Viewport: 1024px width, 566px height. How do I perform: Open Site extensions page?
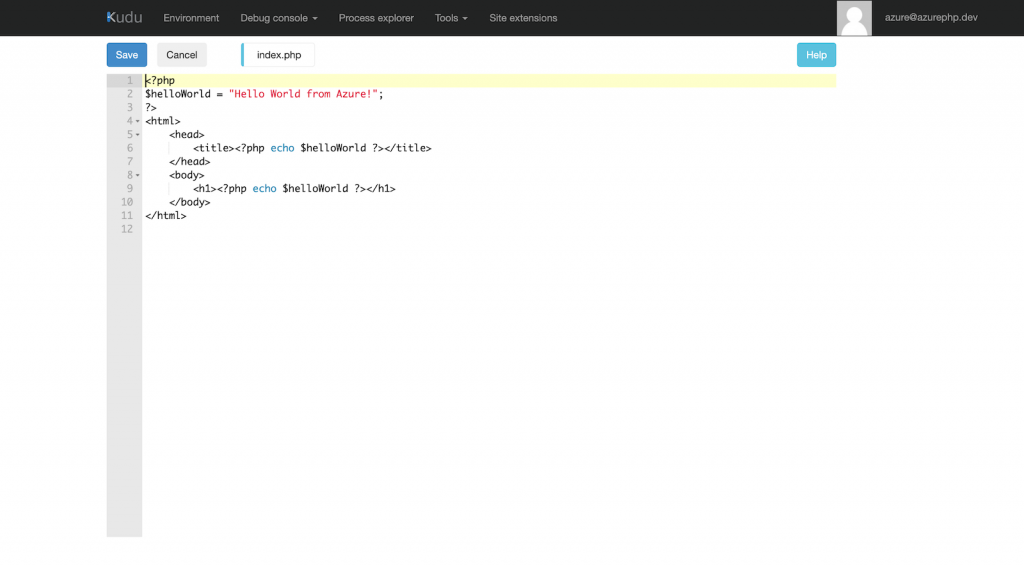point(523,18)
